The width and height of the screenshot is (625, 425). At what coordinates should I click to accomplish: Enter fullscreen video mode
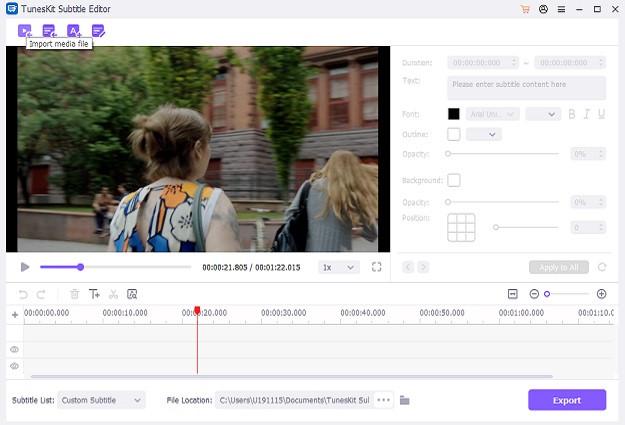click(376, 267)
